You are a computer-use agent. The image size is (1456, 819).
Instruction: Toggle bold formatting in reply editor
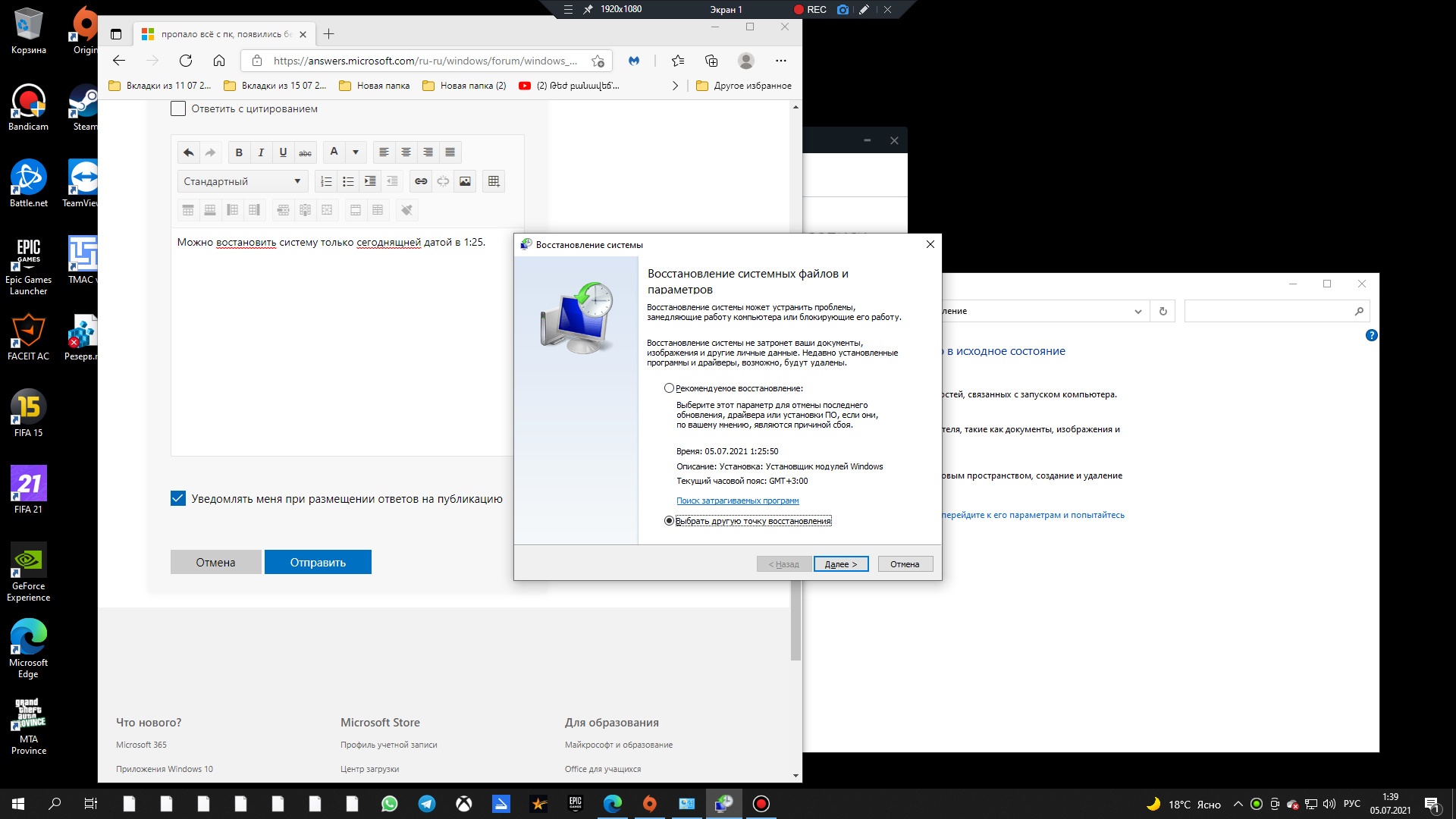(239, 152)
